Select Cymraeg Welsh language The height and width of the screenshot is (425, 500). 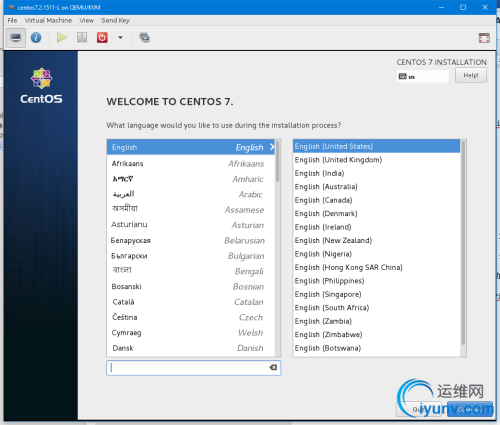(191, 333)
